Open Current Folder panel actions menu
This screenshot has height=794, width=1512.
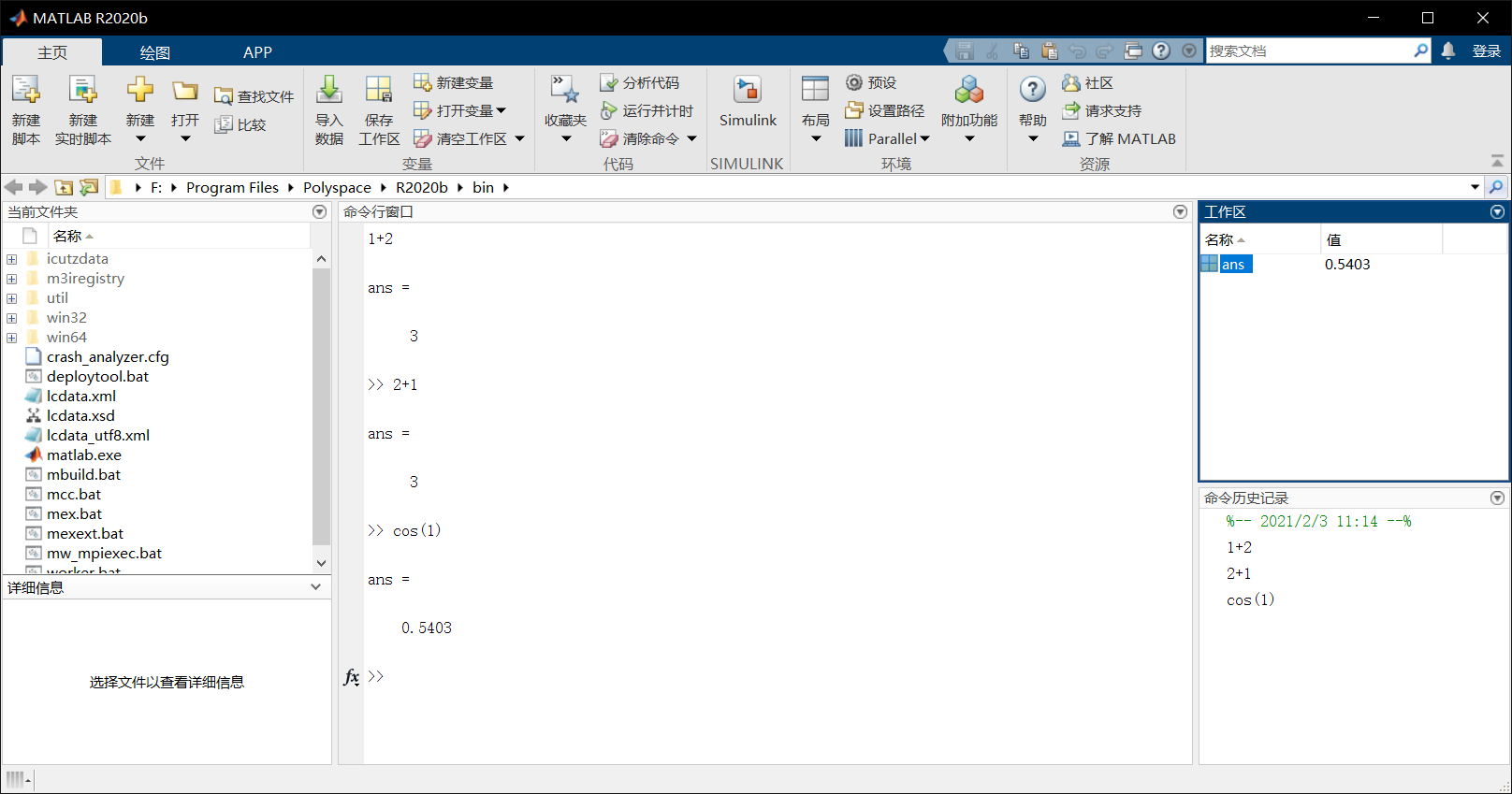(x=320, y=212)
